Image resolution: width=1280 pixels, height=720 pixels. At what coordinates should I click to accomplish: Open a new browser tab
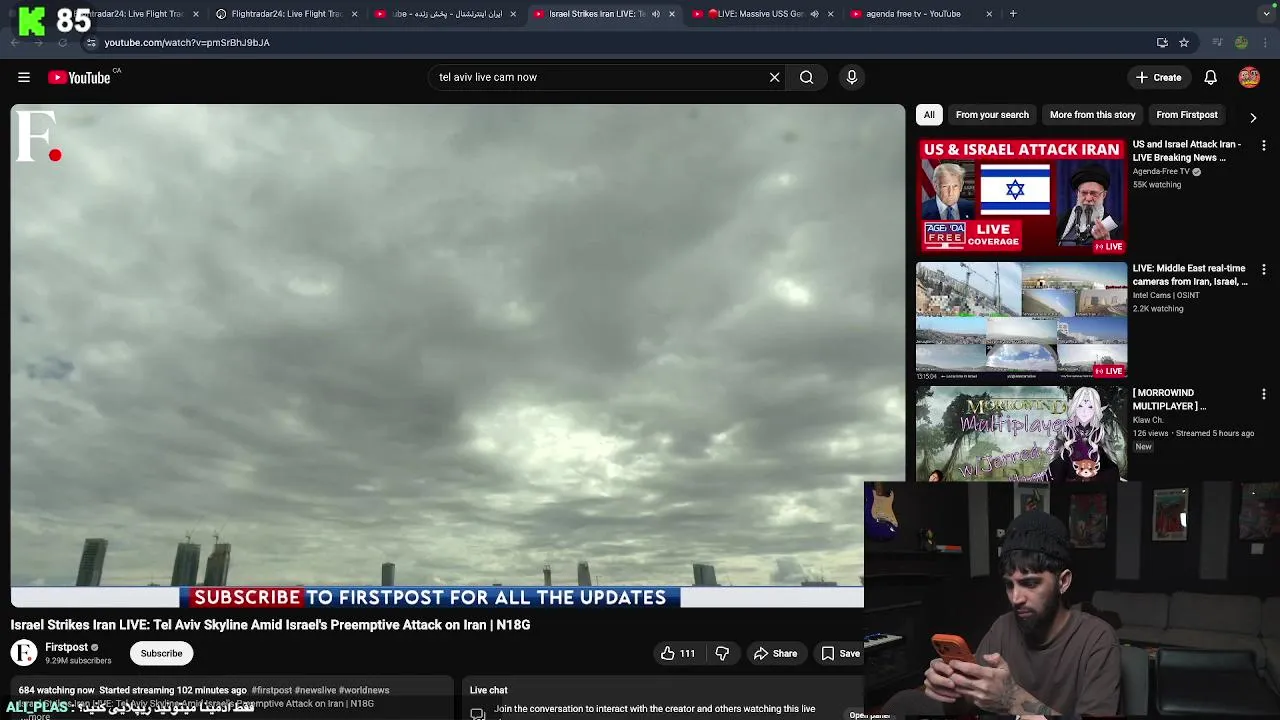point(1013,14)
